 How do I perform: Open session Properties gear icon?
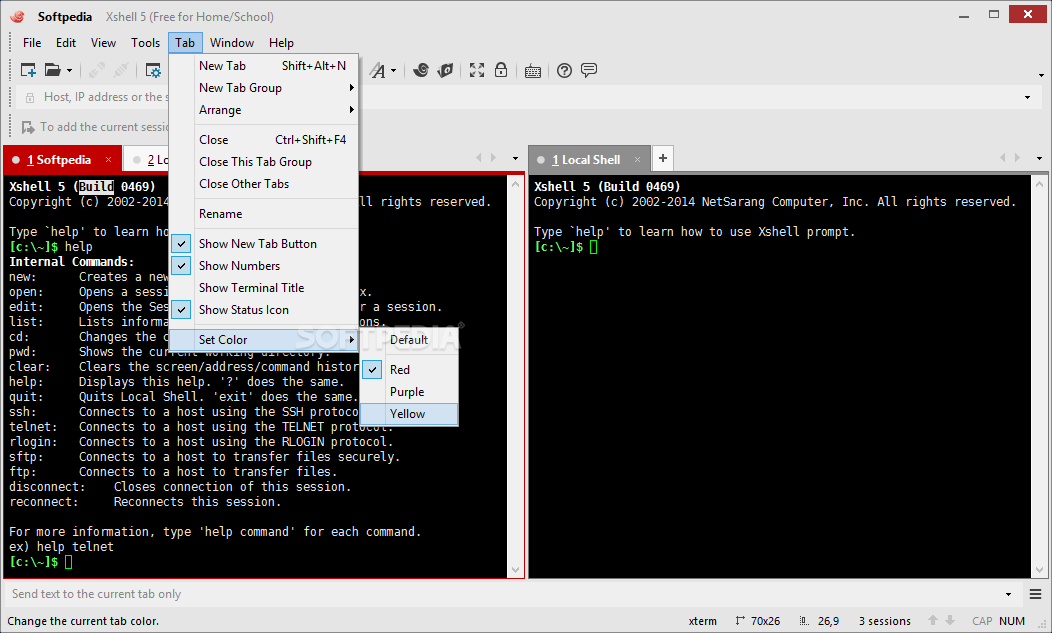153,70
